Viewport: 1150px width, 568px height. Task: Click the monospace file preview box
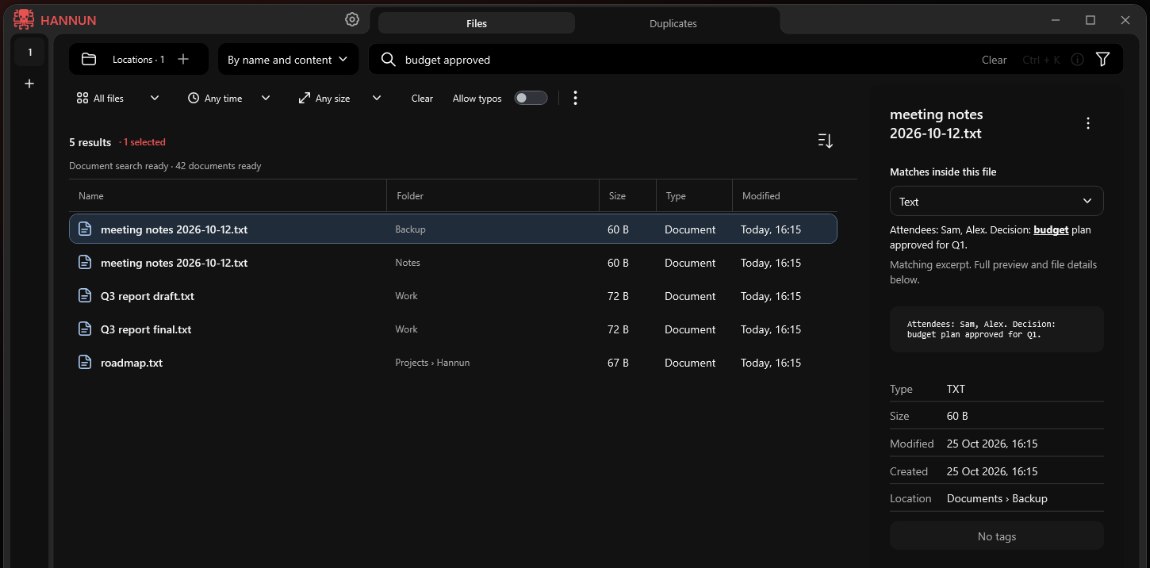click(x=996, y=329)
